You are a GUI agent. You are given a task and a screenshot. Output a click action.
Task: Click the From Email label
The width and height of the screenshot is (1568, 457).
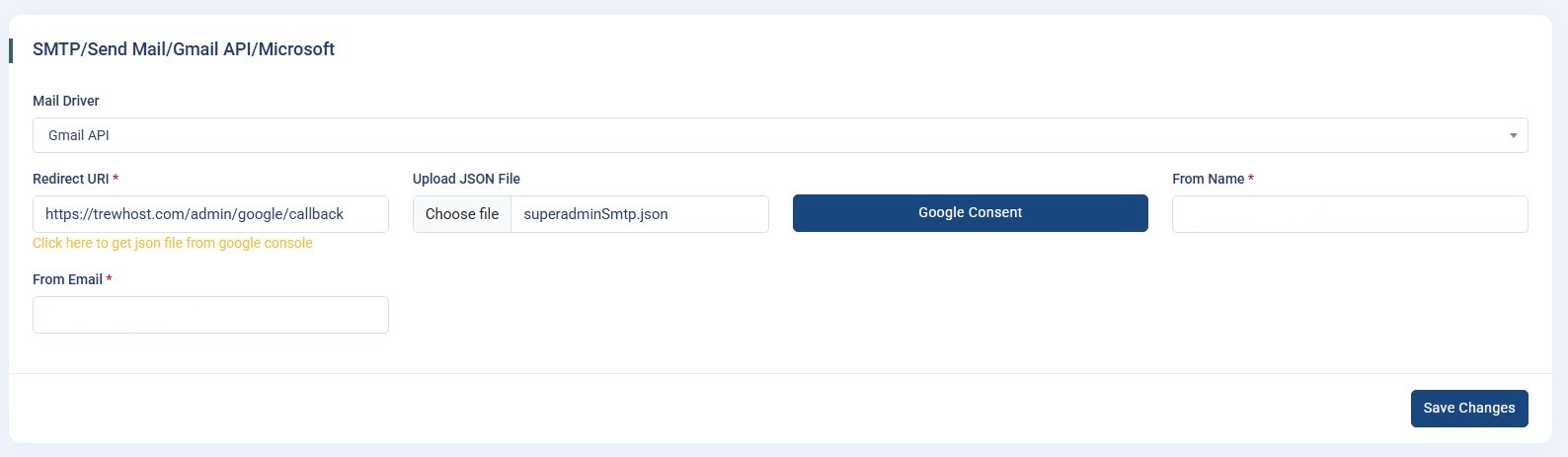pos(67,279)
